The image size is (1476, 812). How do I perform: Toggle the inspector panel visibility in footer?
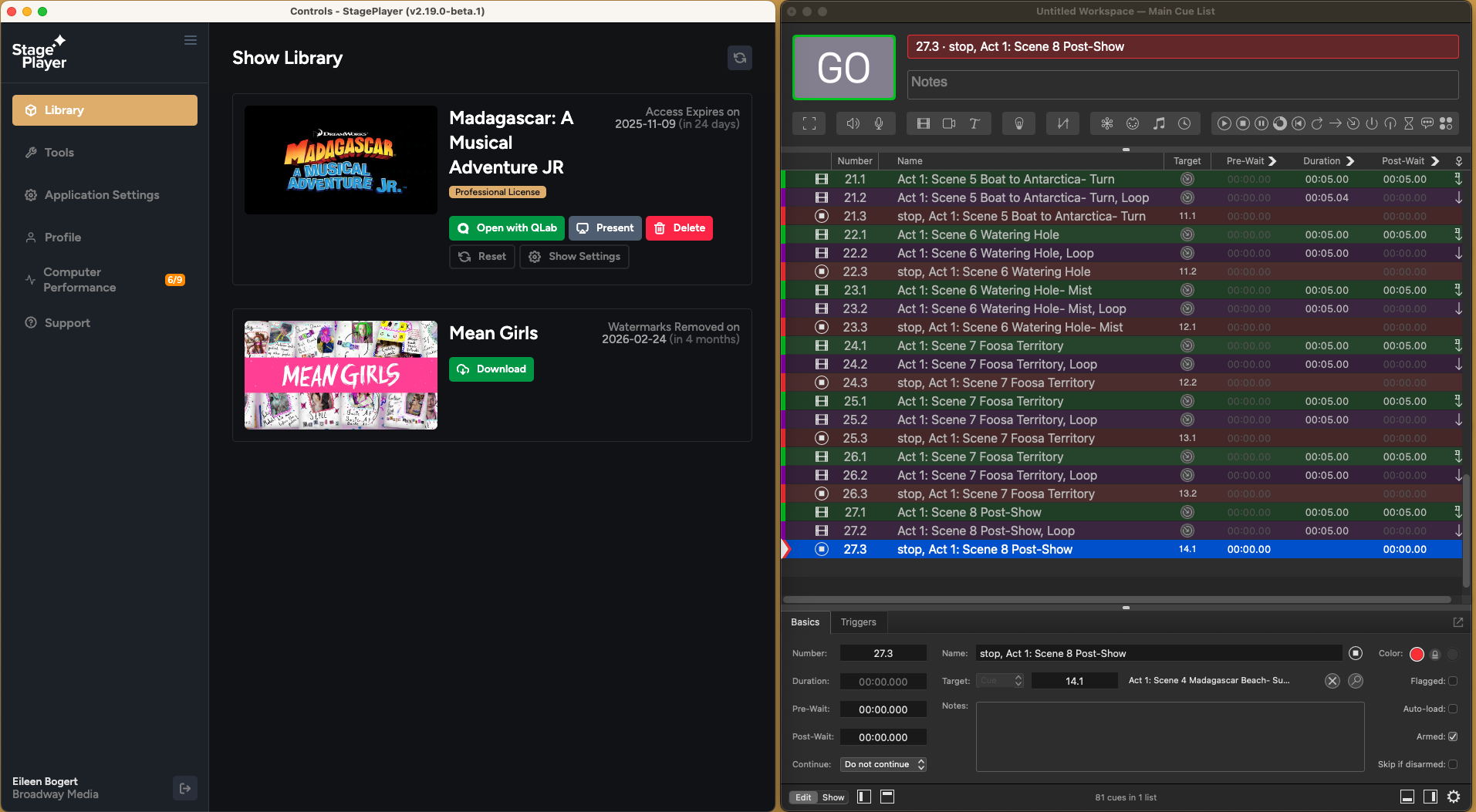coord(1407,797)
